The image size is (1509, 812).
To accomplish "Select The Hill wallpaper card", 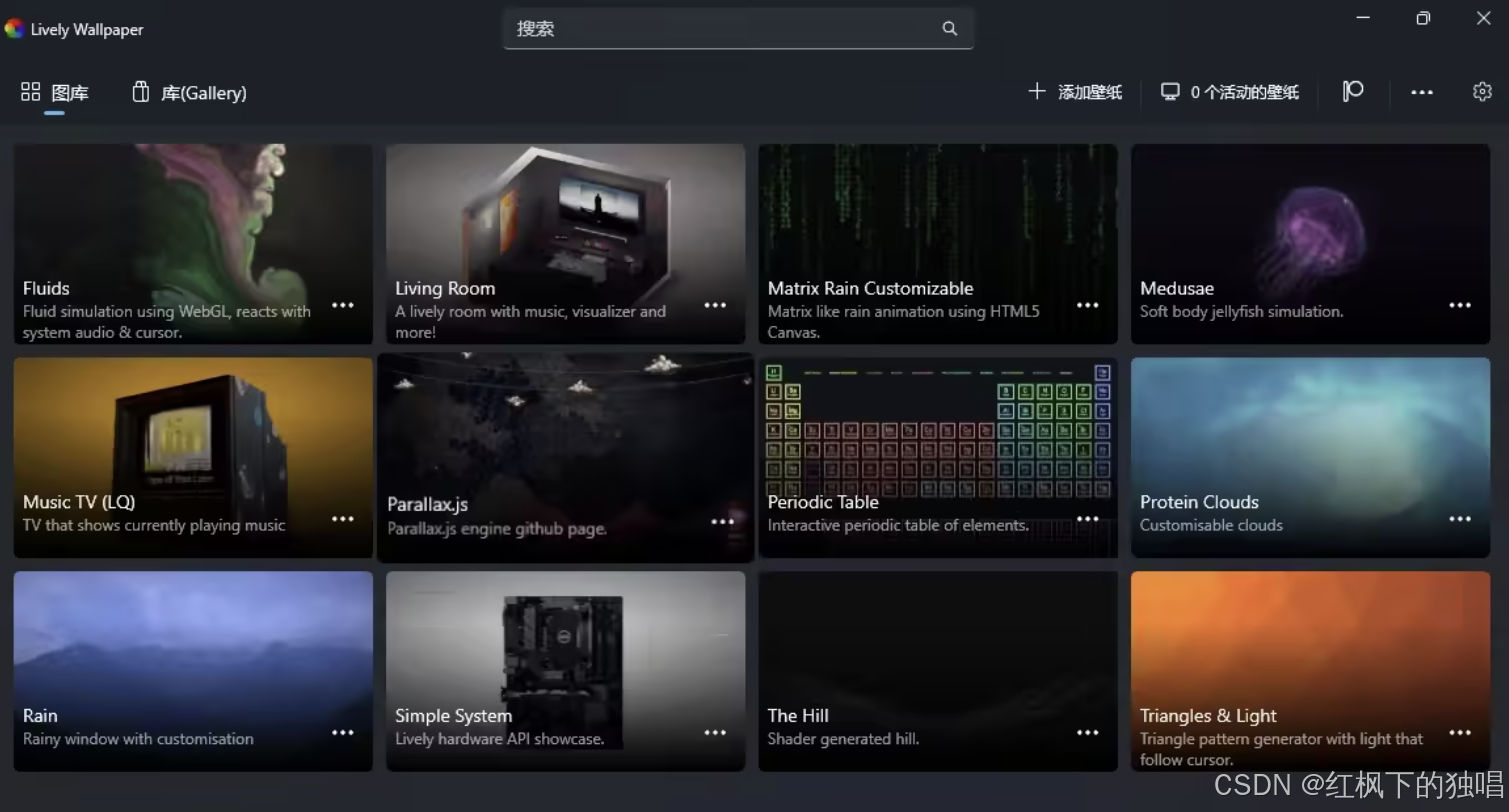I will (x=938, y=671).
